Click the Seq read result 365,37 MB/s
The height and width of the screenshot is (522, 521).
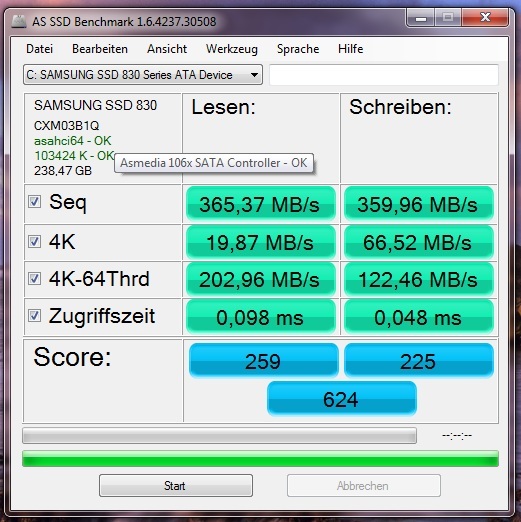pyautogui.click(x=261, y=204)
